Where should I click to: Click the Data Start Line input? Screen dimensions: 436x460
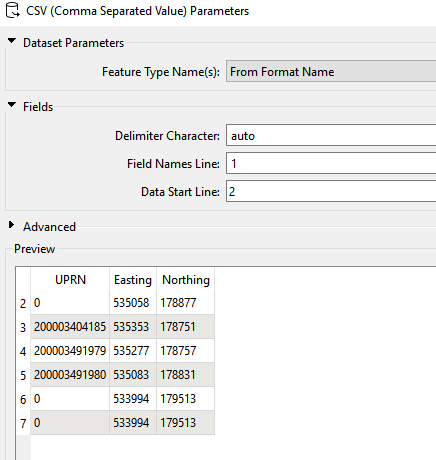(331, 191)
